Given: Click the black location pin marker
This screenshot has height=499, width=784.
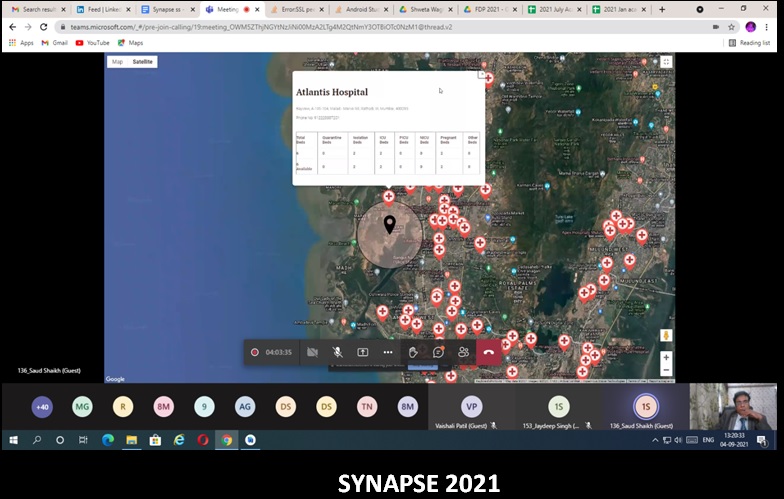Looking at the screenshot, I should coord(390,224).
